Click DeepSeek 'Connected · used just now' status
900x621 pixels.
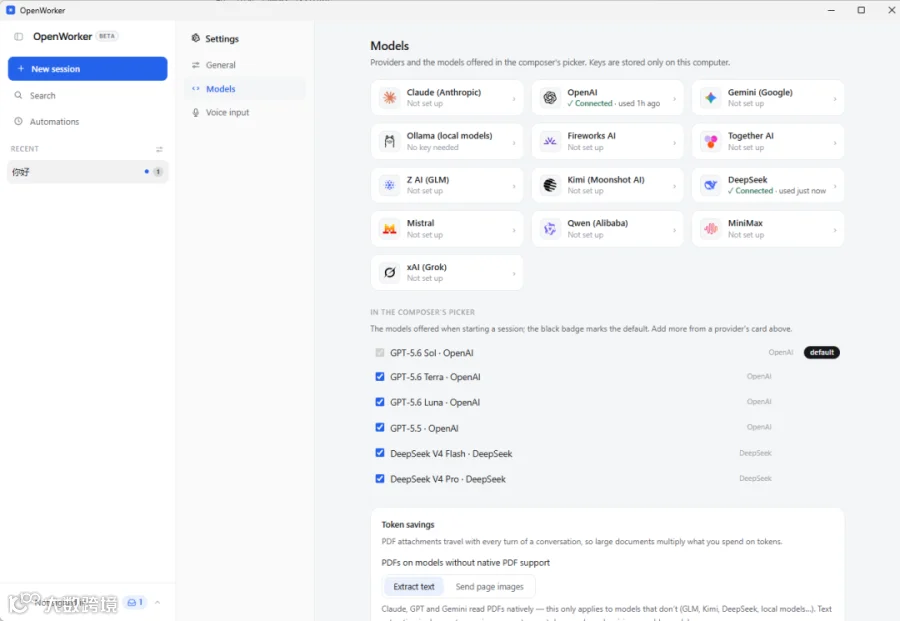click(777, 191)
